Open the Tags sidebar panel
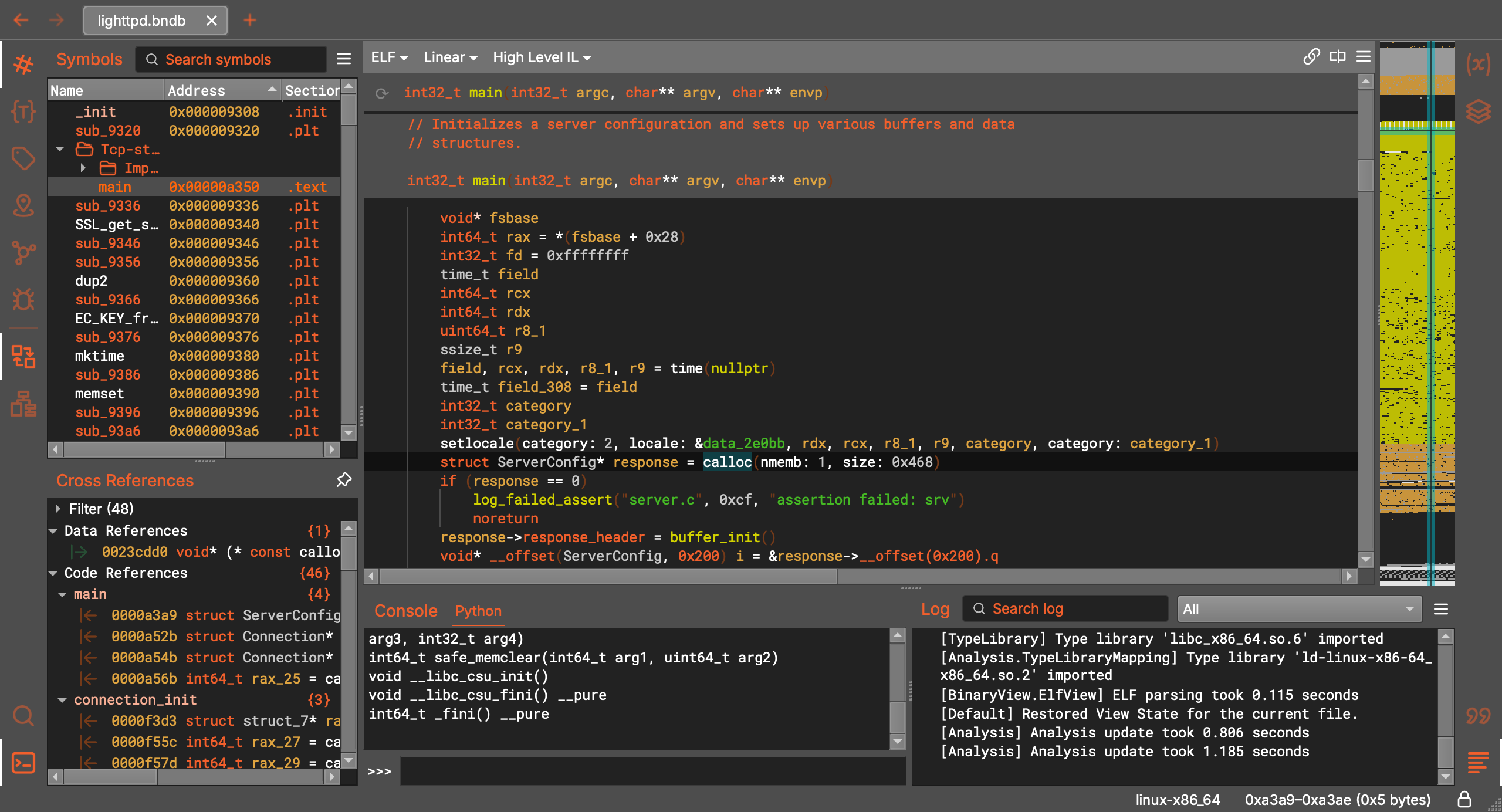This screenshot has height=812, width=1502. (x=23, y=158)
